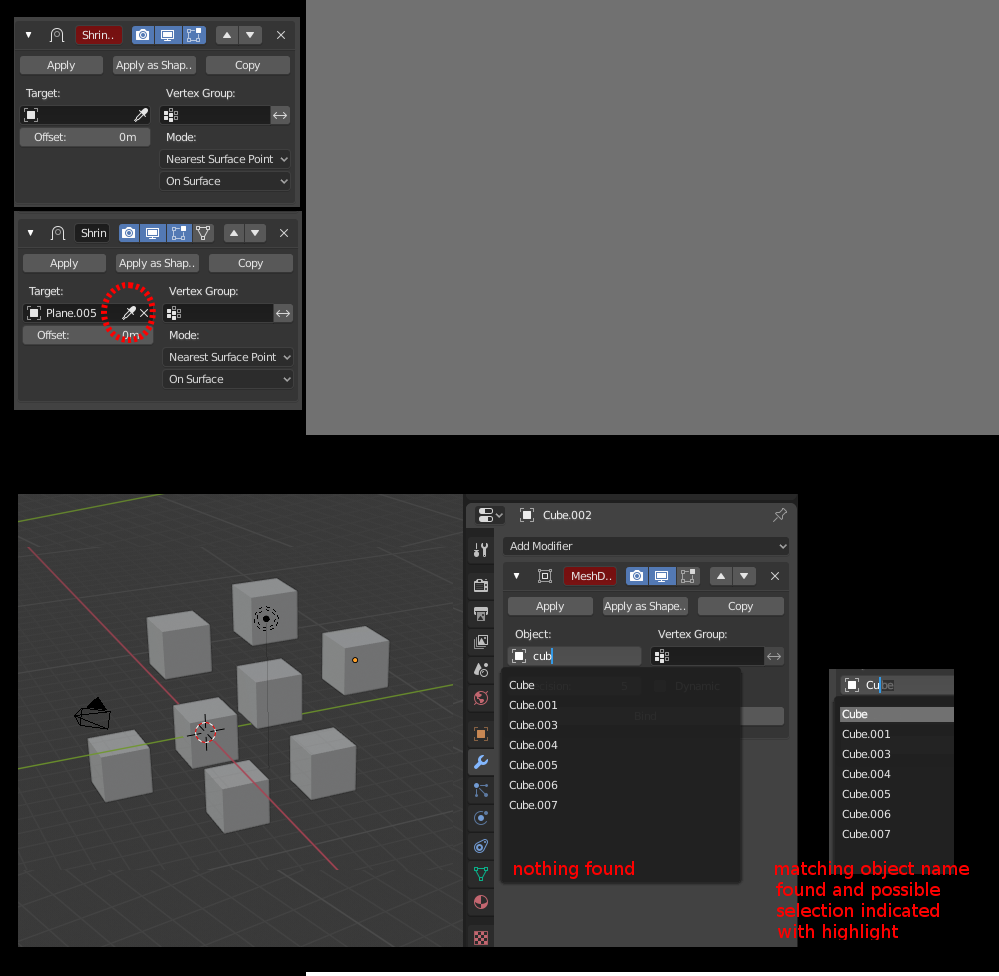Click the Offset slider below the Plane.005 target

coord(88,335)
